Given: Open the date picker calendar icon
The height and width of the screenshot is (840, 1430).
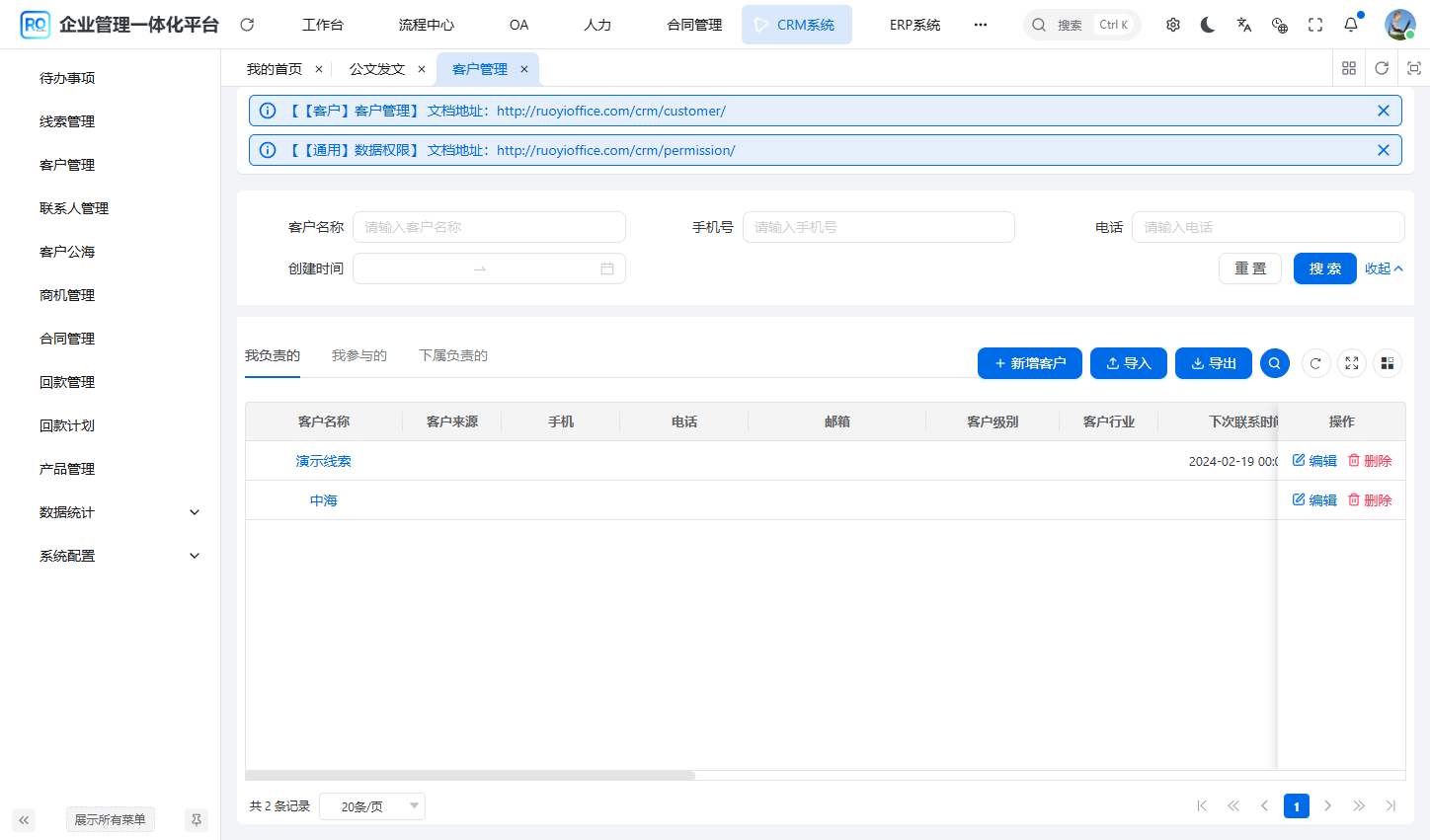Looking at the screenshot, I should tap(607, 268).
